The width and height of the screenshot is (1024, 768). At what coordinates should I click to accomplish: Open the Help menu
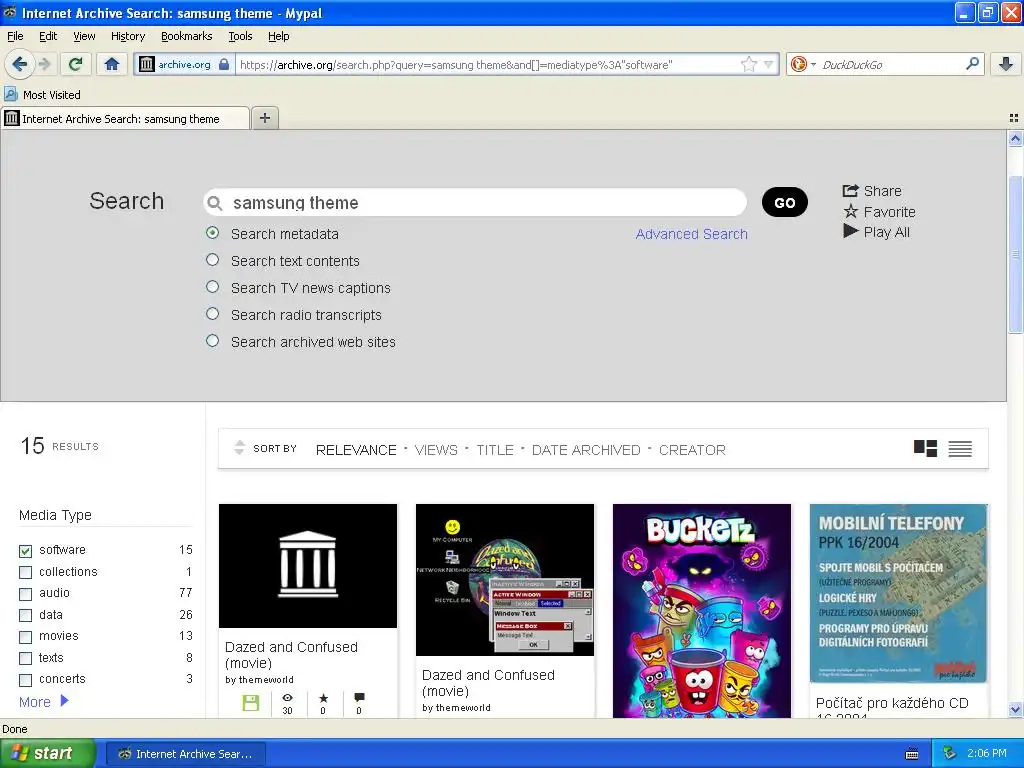tap(279, 36)
